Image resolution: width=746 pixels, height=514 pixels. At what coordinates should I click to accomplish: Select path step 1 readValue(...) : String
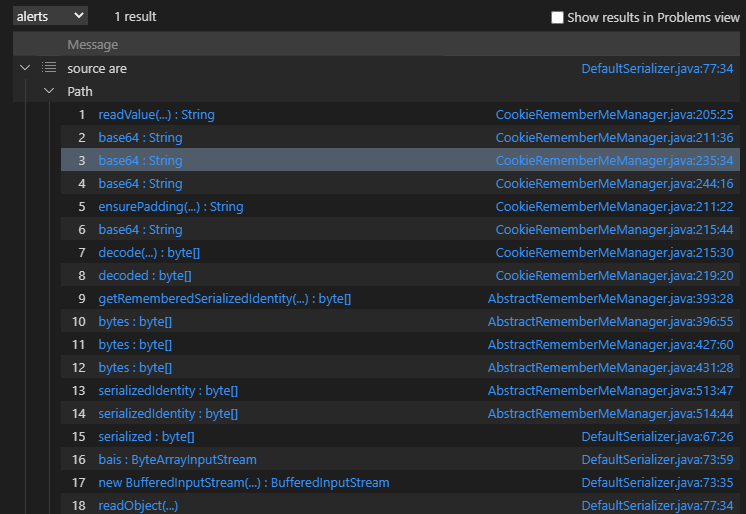tap(156, 115)
